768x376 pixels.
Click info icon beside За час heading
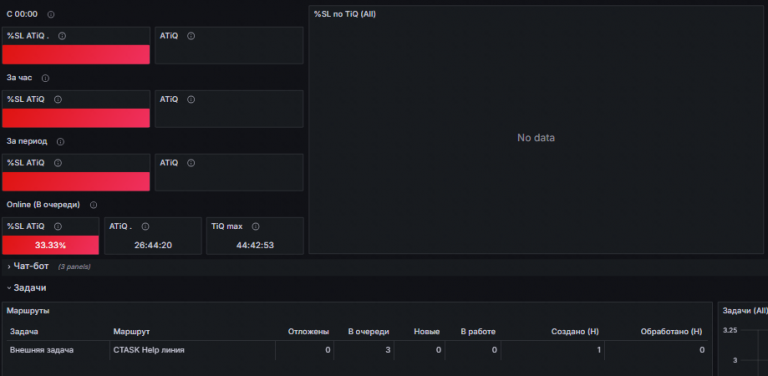point(46,78)
